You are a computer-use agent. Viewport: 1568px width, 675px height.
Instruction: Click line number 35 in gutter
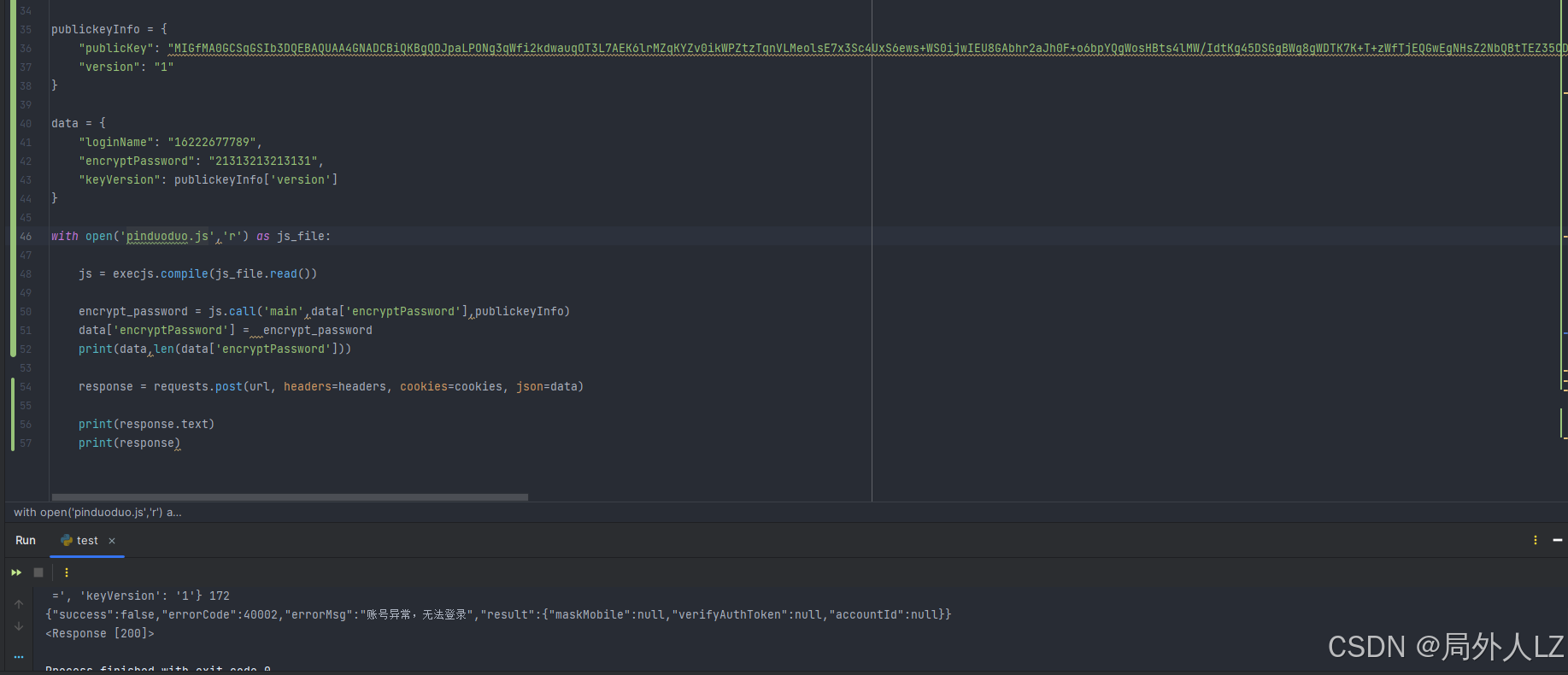pos(26,30)
